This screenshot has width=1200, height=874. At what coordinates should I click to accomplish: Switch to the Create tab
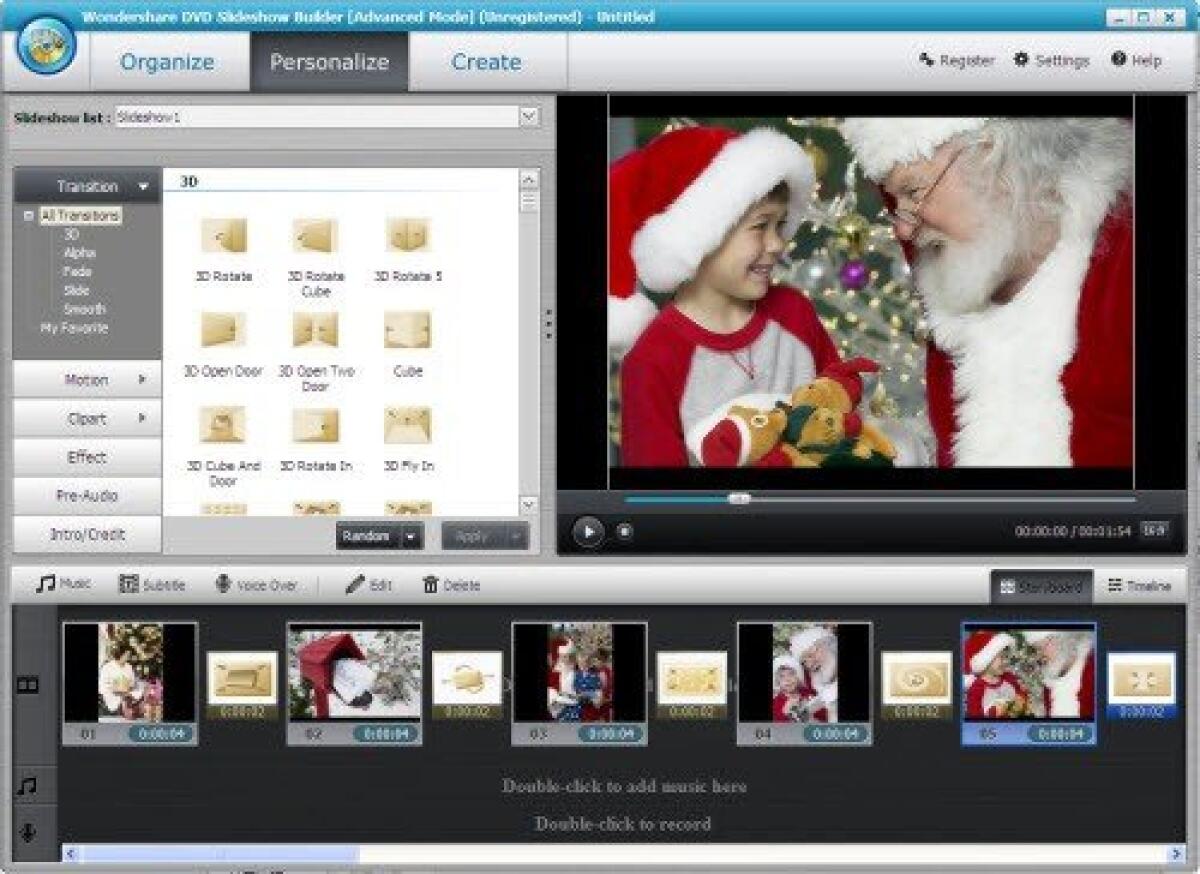pyautogui.click(x=486, y=62)
